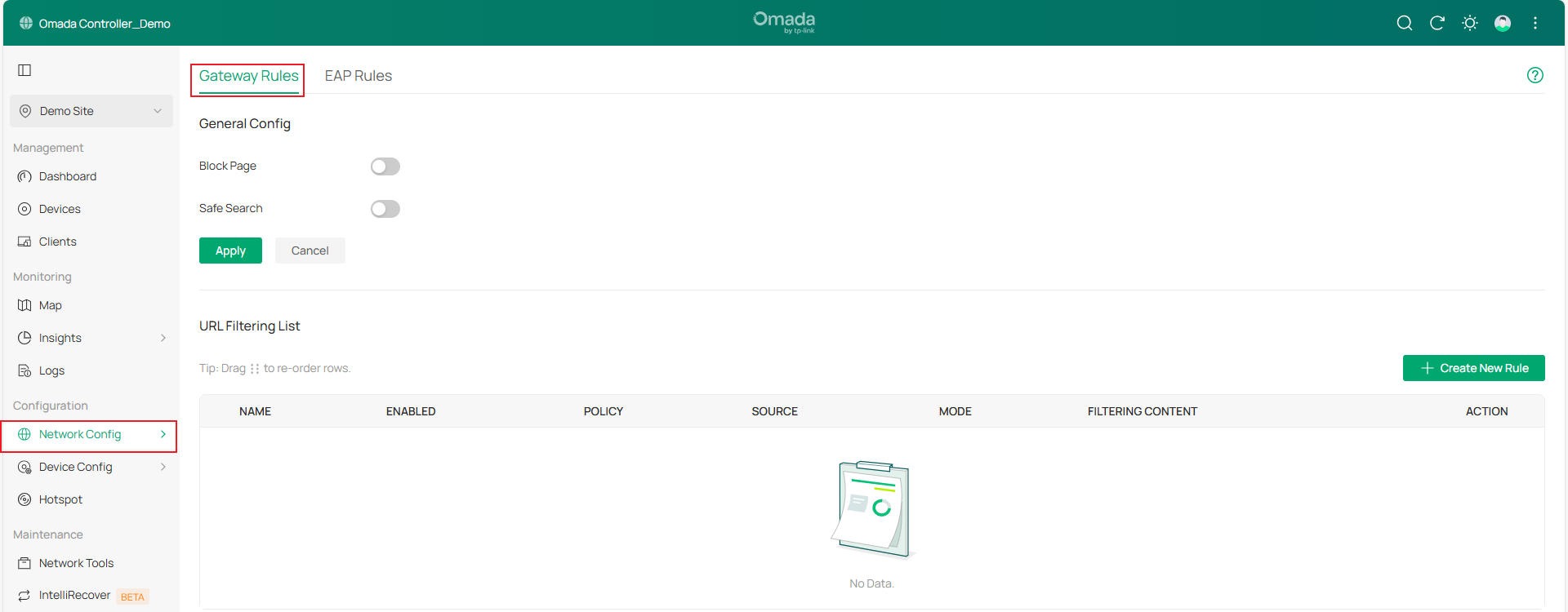
Task: Expand the Network Config chevron
Action: click(x=163, y=434)
